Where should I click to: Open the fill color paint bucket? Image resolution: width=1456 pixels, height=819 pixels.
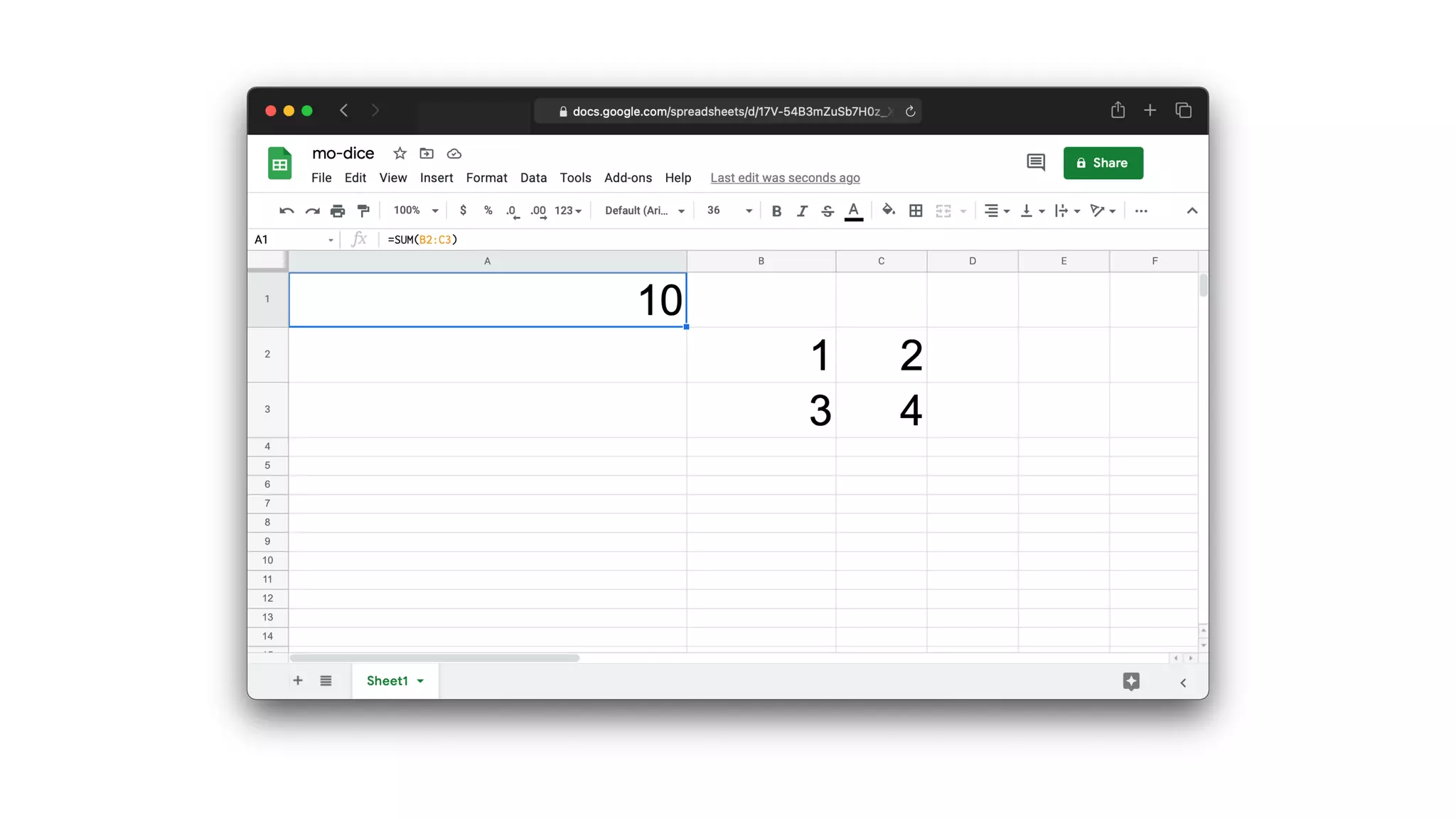[888, 210]
